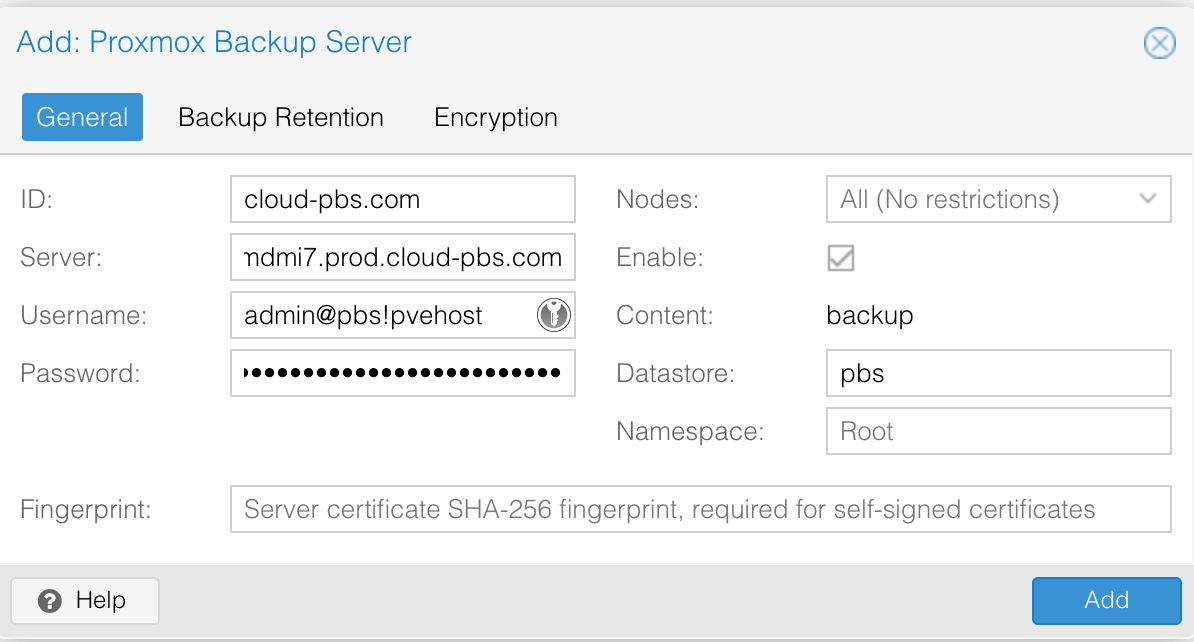Toggle the Enable checkbox

[840, 257]
